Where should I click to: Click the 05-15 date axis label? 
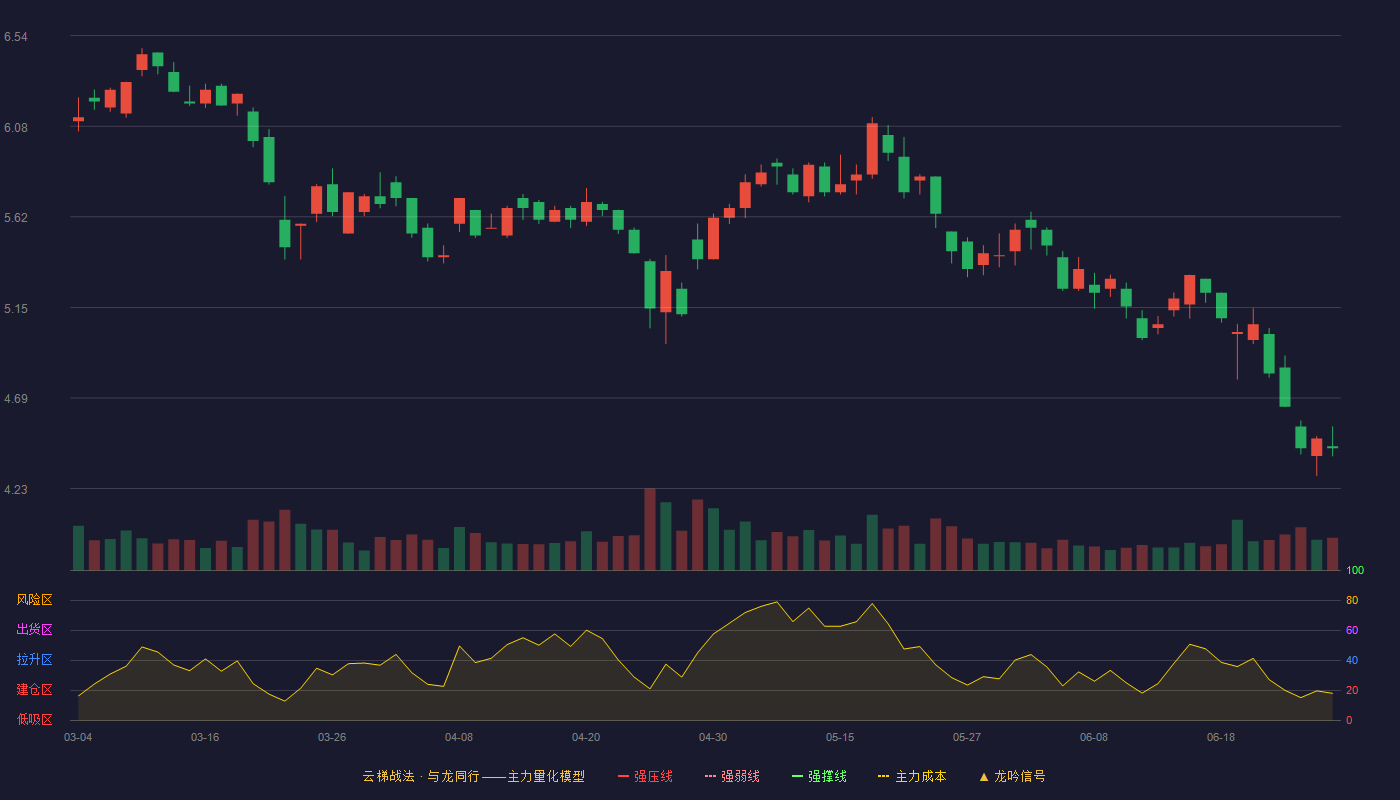[840, 737]
